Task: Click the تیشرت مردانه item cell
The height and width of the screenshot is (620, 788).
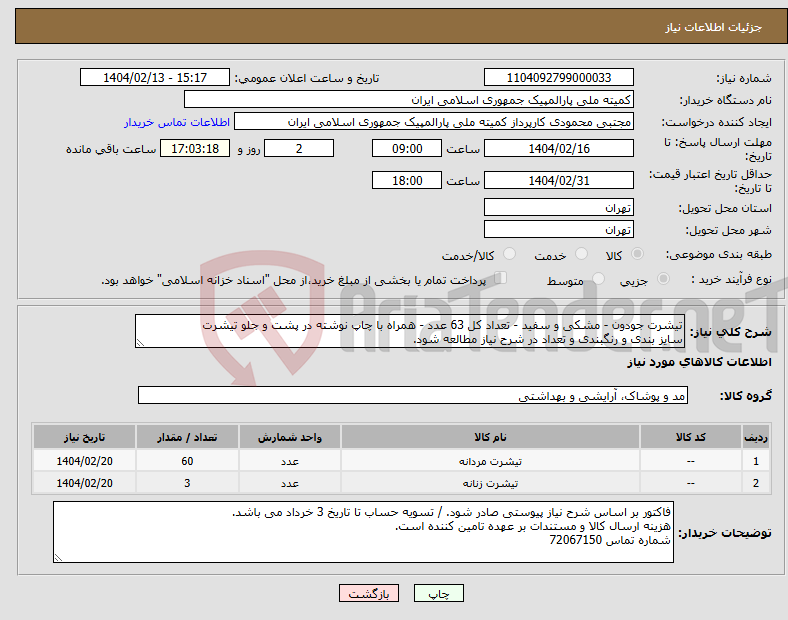Action: click(x=490, y=461)
